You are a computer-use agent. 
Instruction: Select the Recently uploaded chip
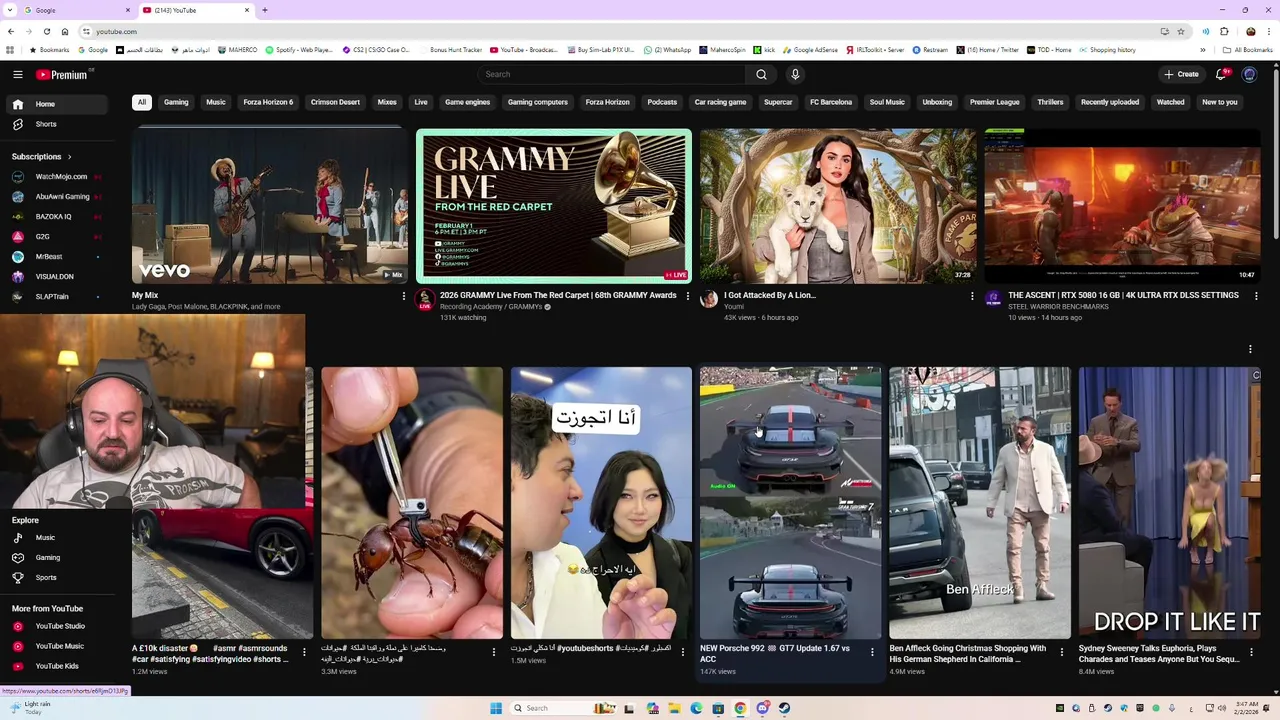1110,102
